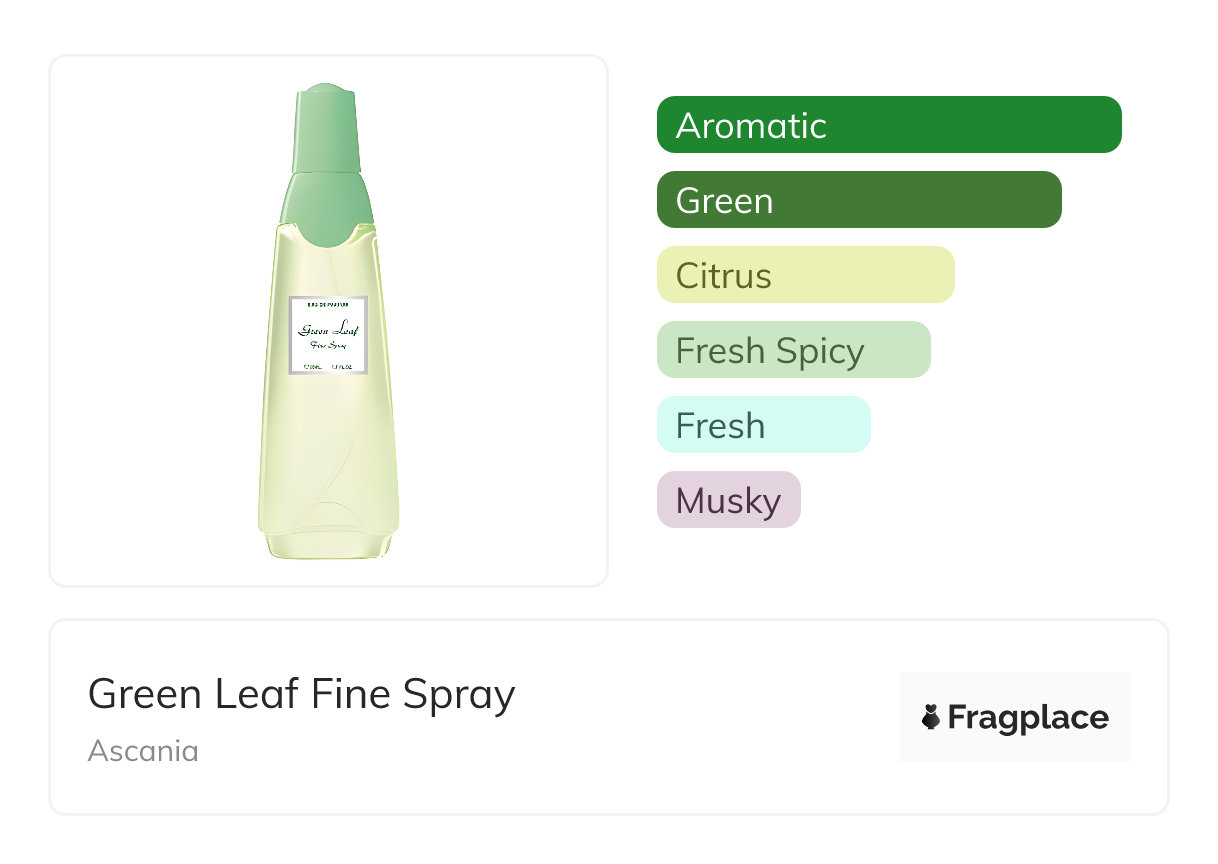1218x864 pixels.
Task: Click the EAU DE PARFUM text on label
Action: 328,304
